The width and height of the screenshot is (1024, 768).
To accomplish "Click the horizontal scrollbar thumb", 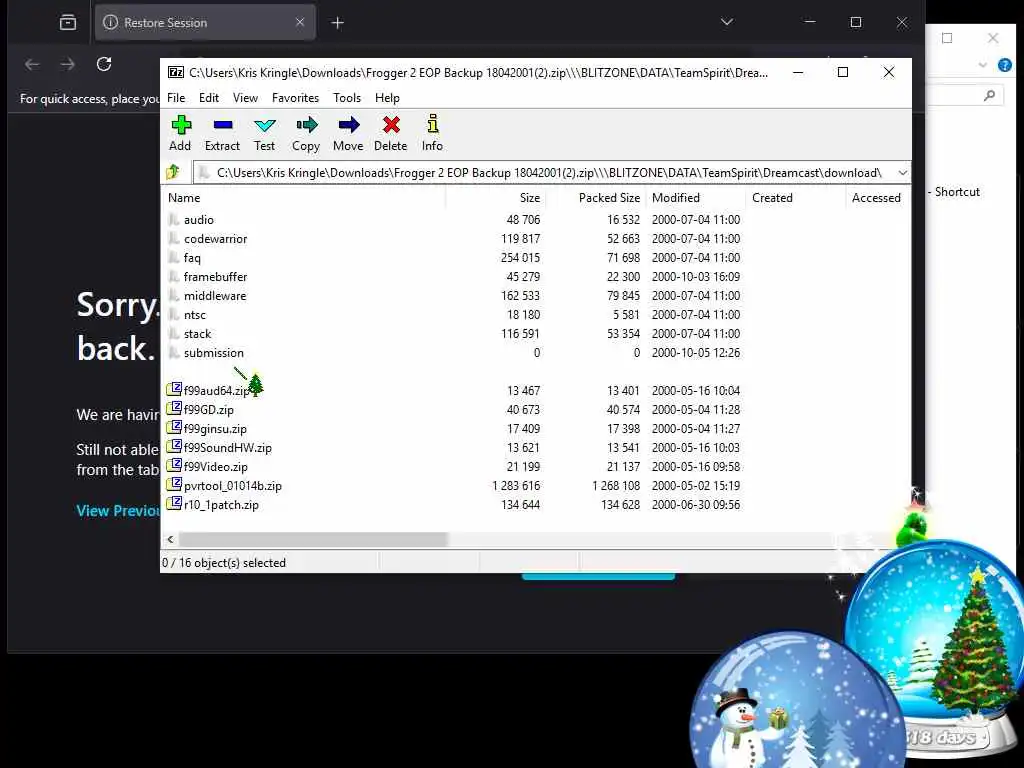I will tap(313, 539).
